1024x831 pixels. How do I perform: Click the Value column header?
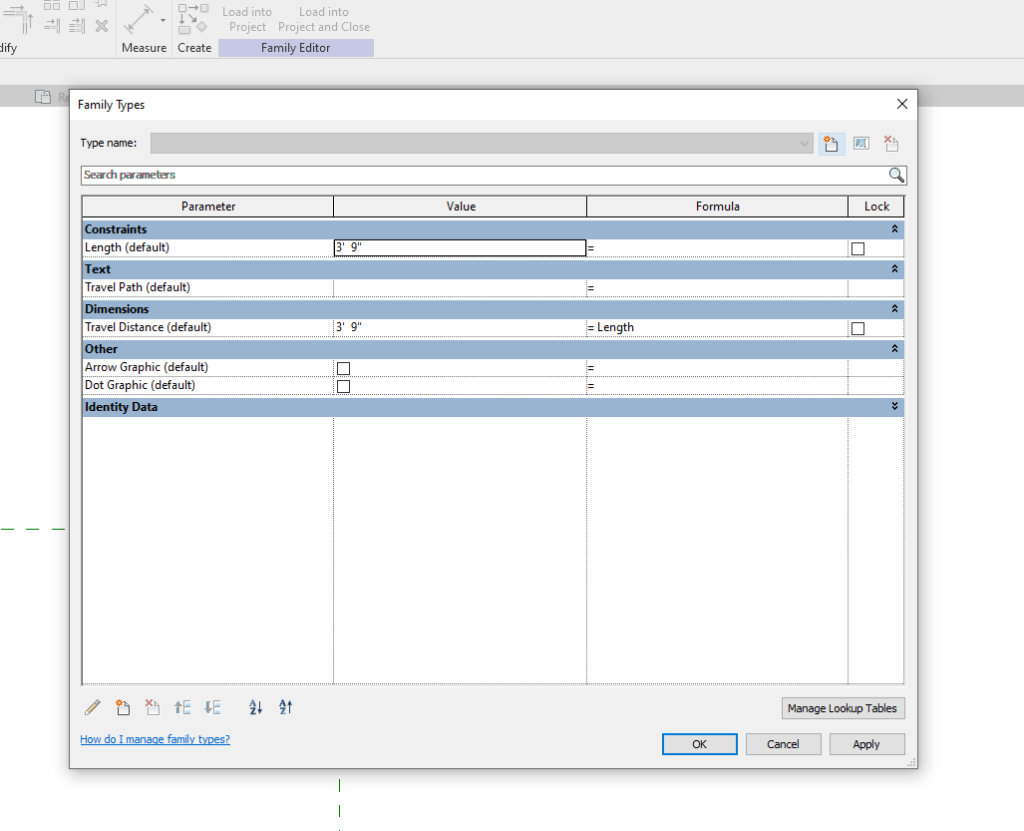click(x=460, y=206)
